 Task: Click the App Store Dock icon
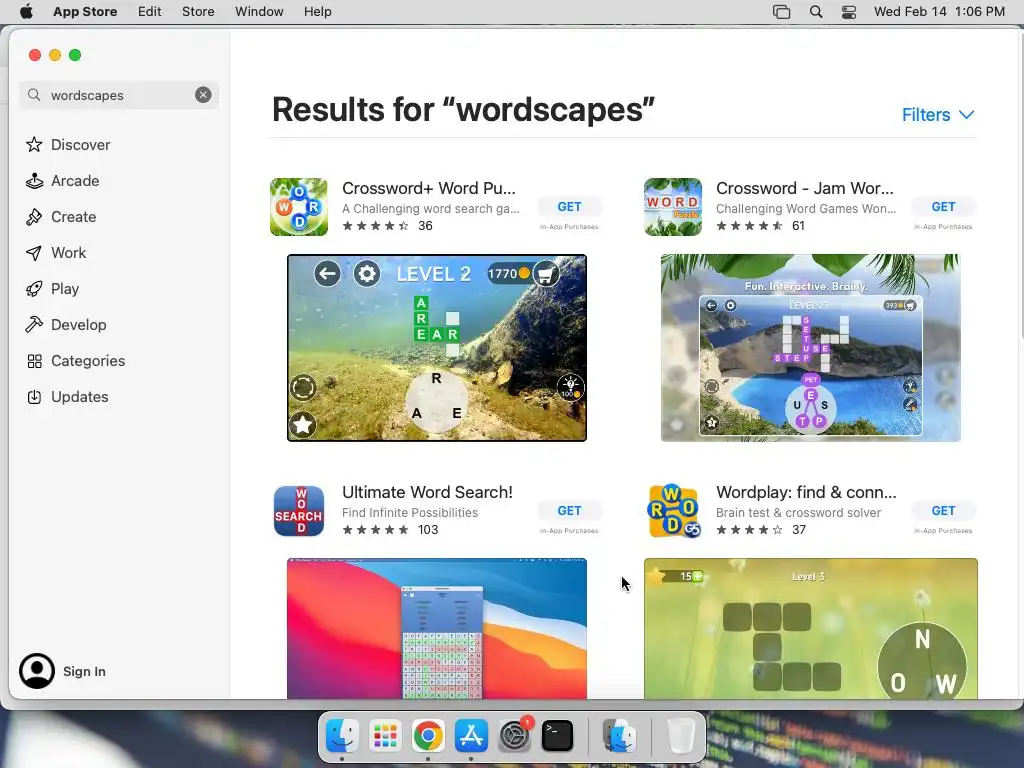471,735
